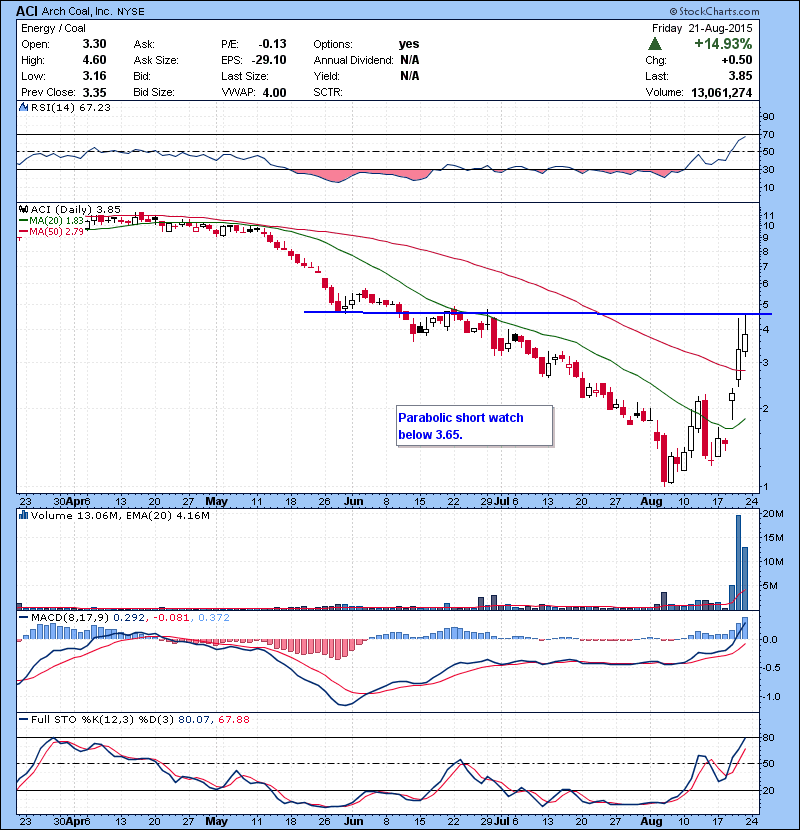Click the green MA(20) legend marker
The image size is (800, 830).
point(24,220)
